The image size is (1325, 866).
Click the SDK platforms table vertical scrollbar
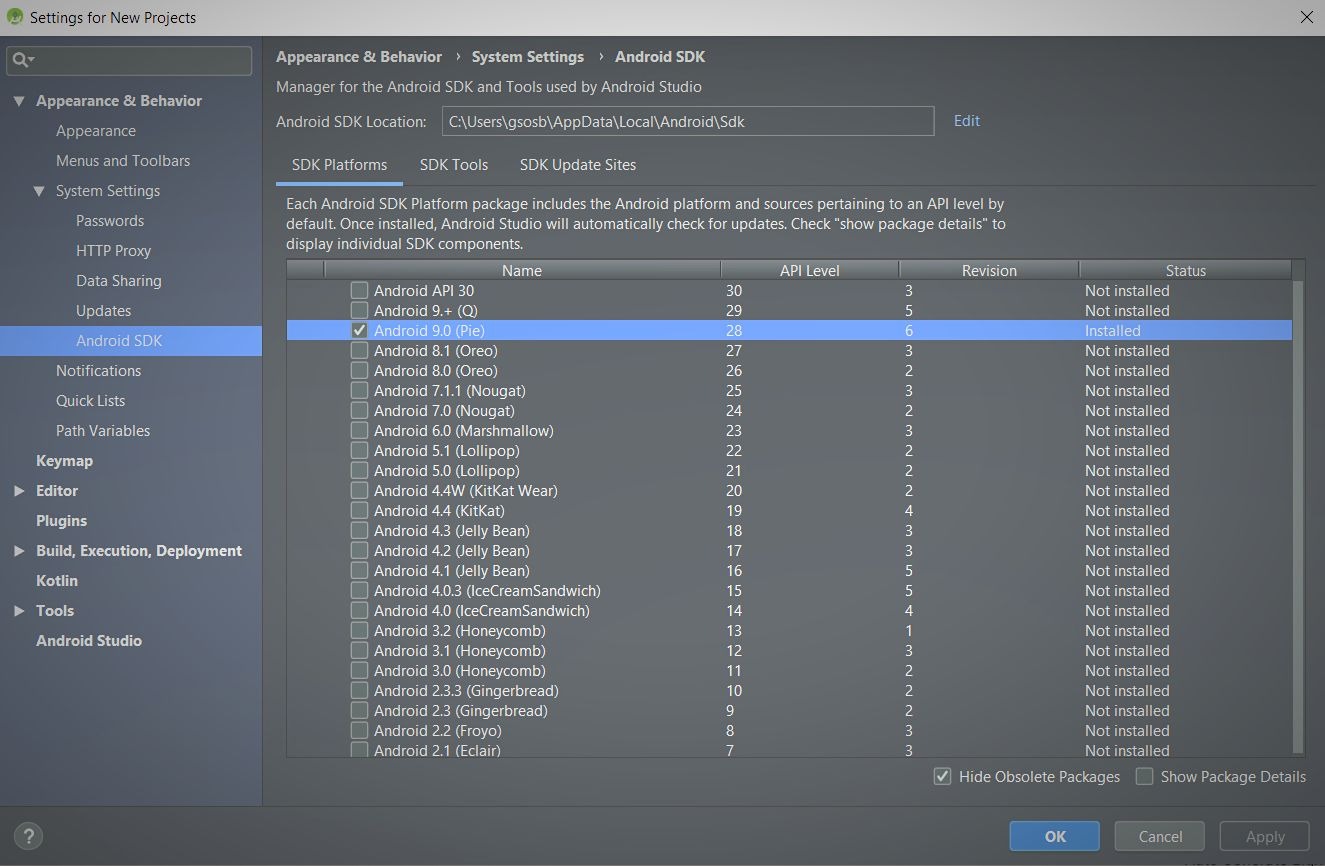tap(1298, 517)
